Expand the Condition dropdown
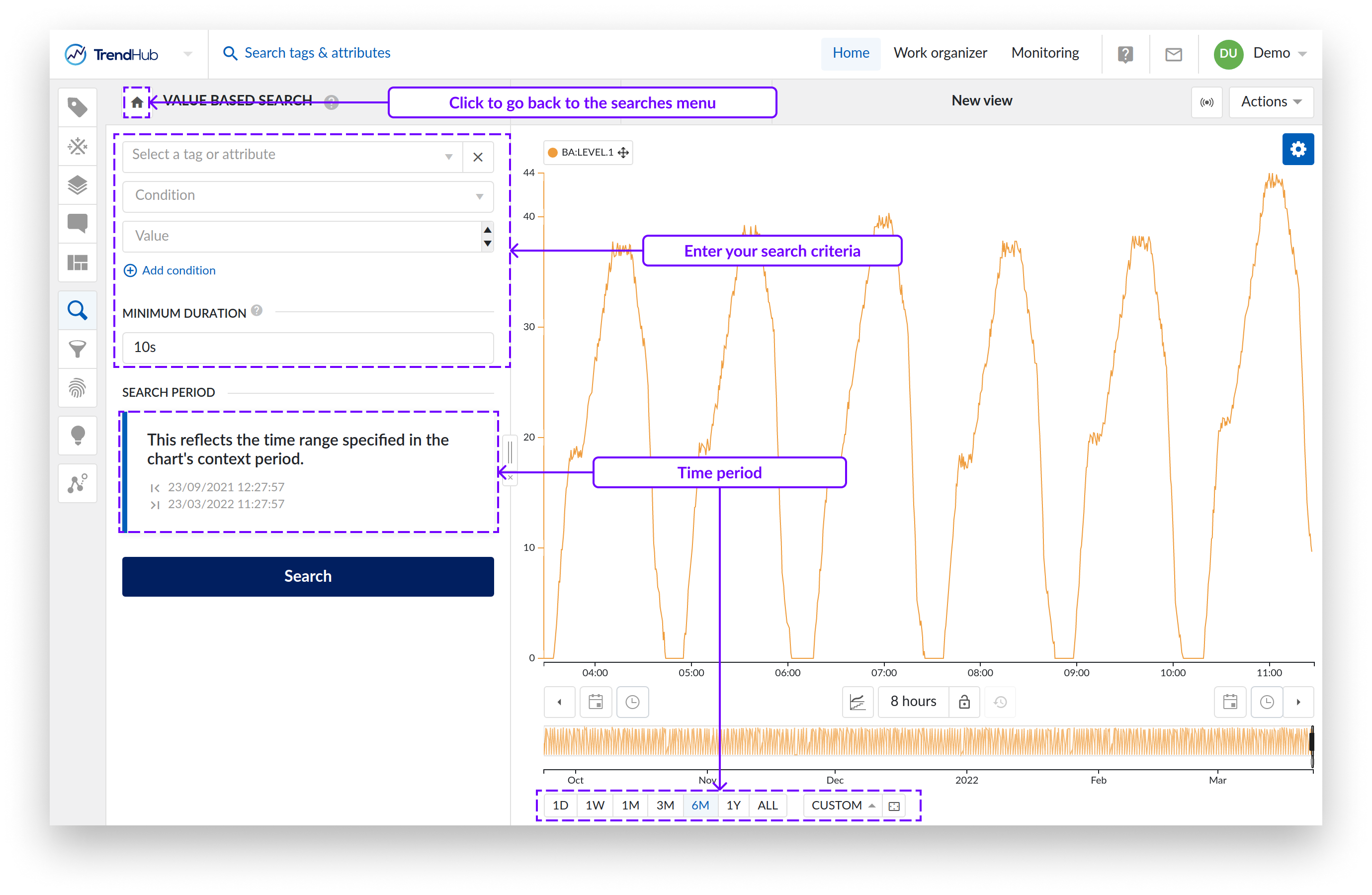Viewport: 1372px width, 895px height. coord(308,196)
